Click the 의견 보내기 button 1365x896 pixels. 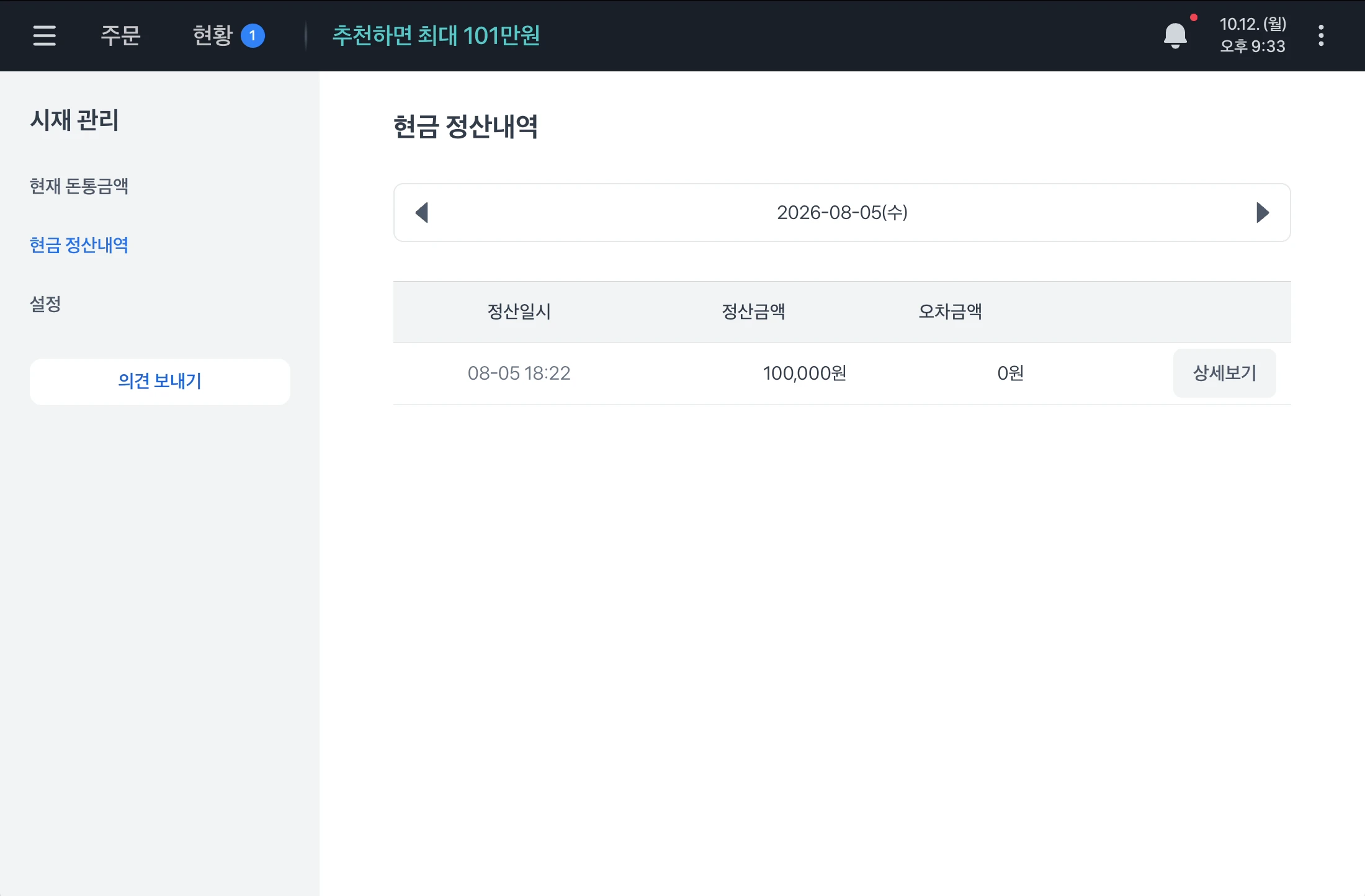click(160, 381)
